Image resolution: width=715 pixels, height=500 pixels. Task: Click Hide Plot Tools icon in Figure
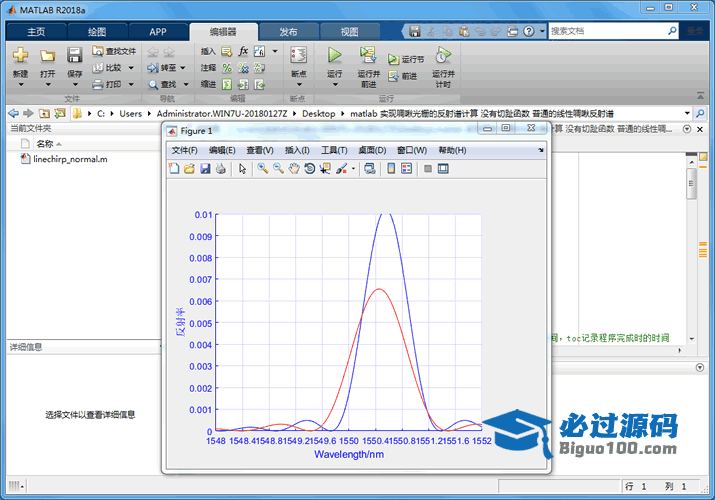428,169
